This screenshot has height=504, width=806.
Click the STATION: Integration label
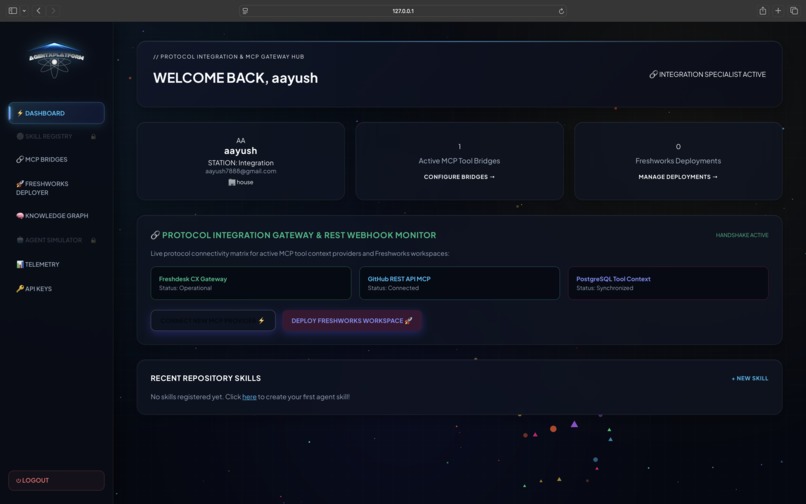click(241, 163)
